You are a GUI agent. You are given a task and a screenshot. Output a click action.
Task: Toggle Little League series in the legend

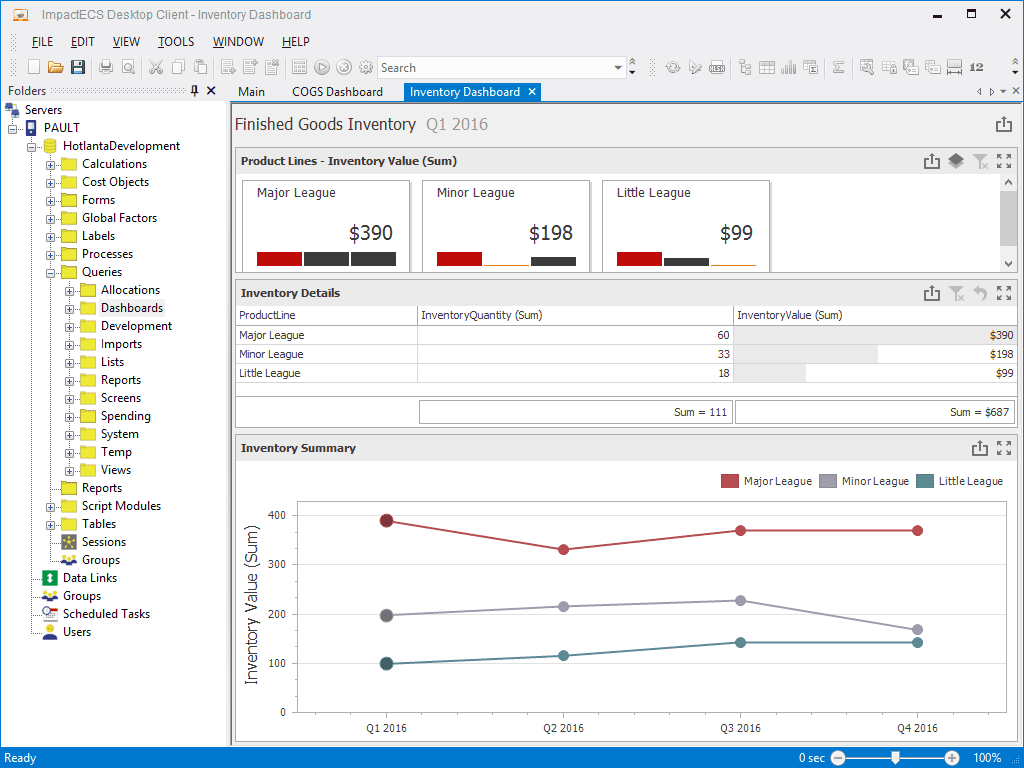click(959, 481)
